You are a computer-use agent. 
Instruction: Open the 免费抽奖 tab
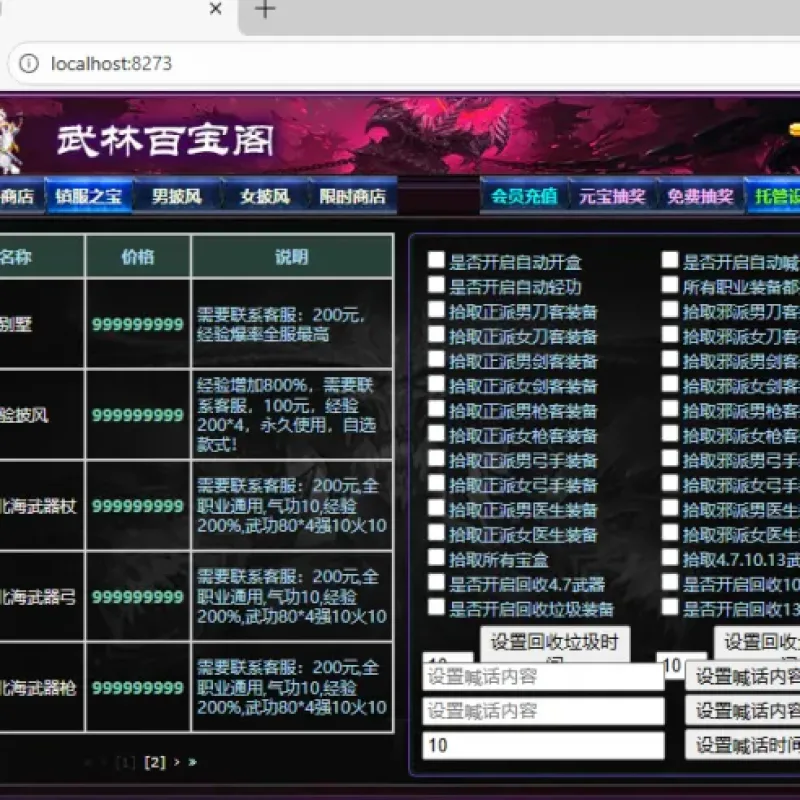701,196
